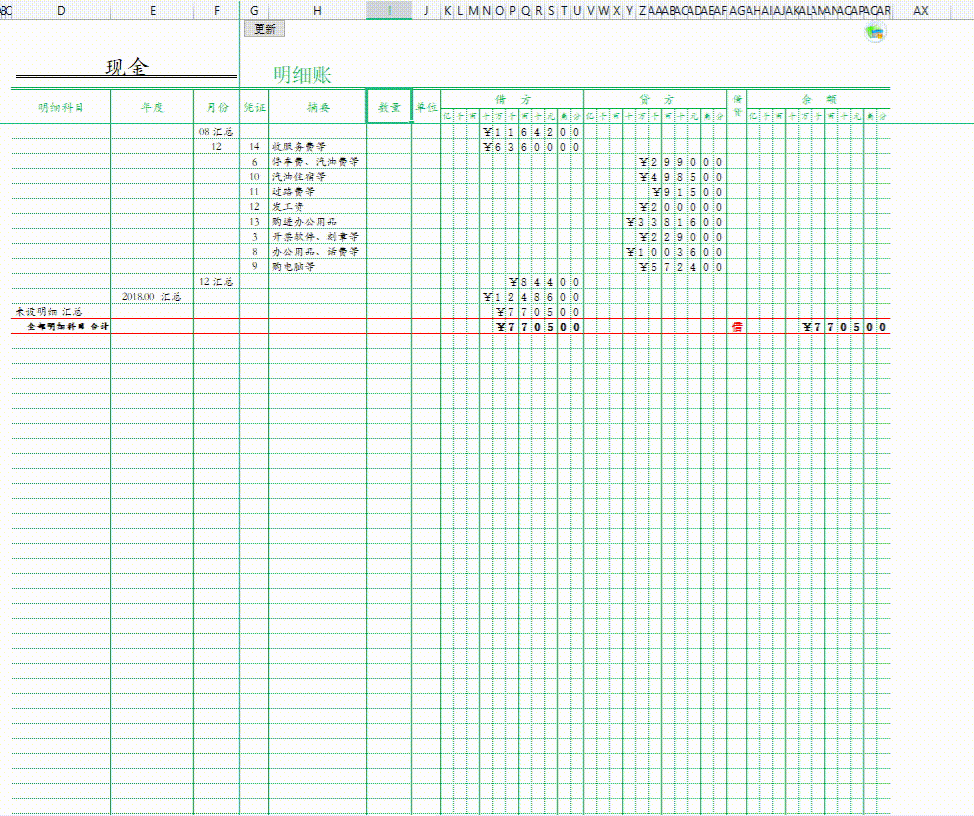Click the 开票软件、刻章等 summary cell

317,237
